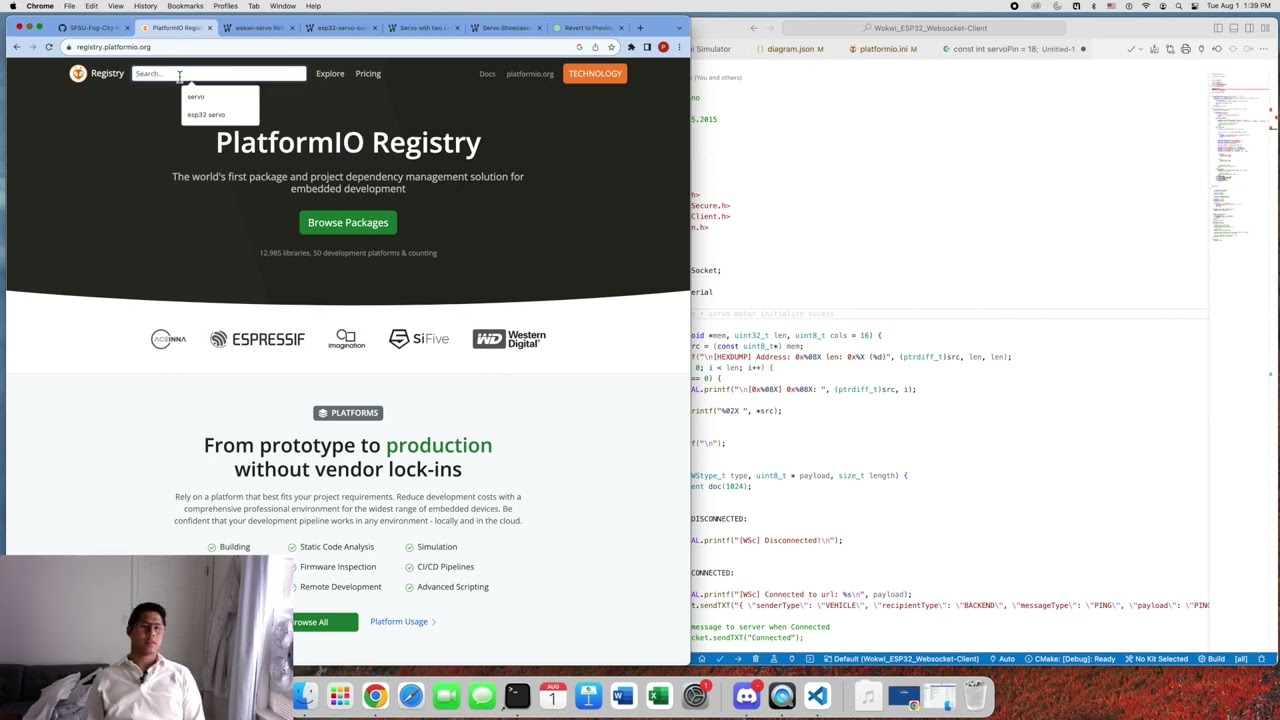Click into the Registry search field
Screen dimensions: 1280x720
[219, 73]
